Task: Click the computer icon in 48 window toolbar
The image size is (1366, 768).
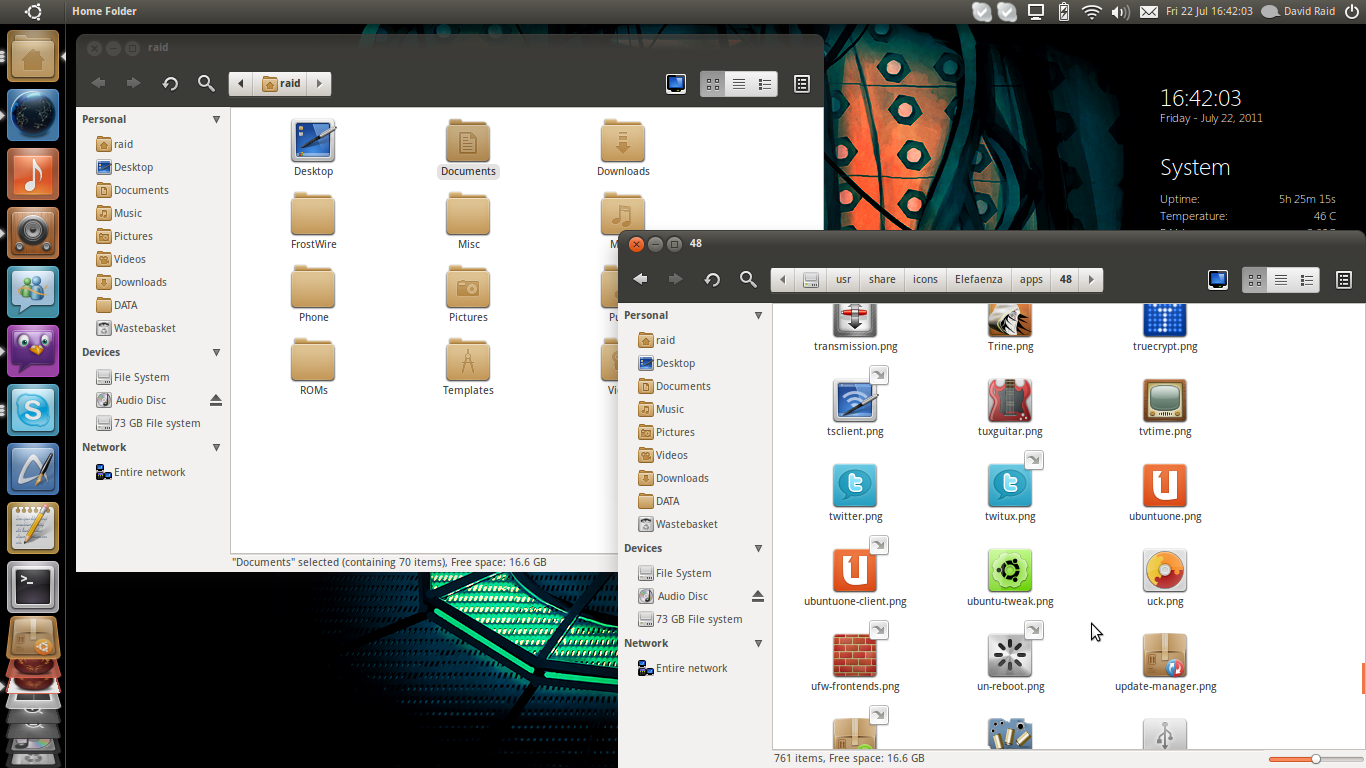Action: click(x=1218, y=280)
